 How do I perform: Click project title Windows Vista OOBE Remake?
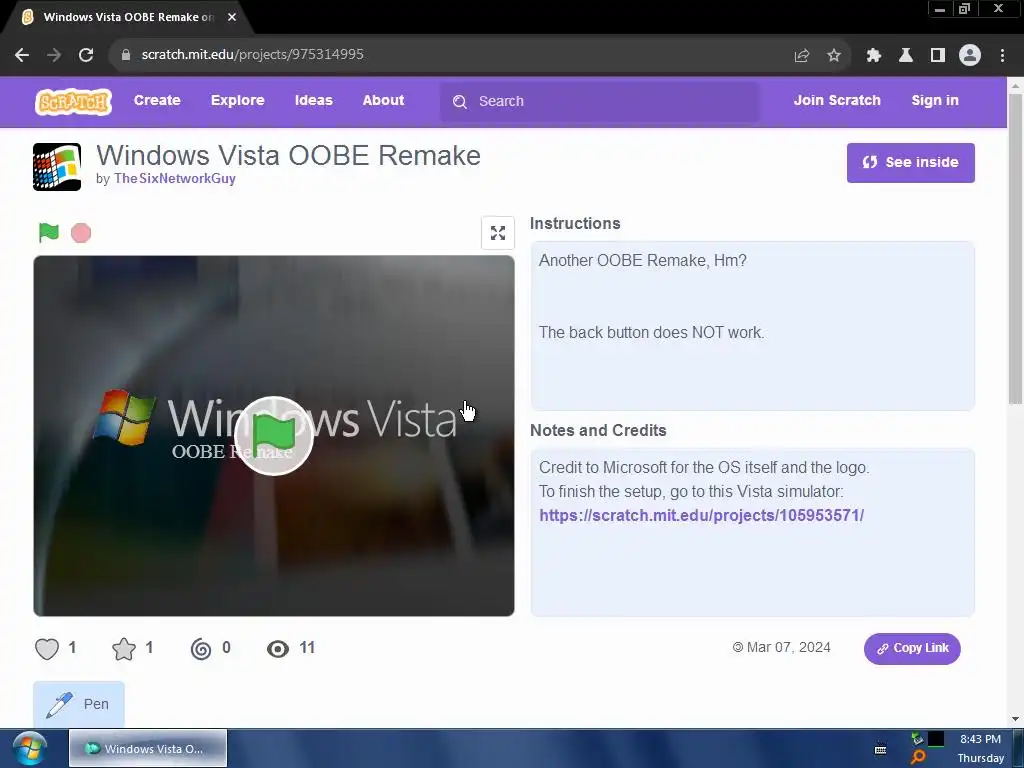pos(288,155)
